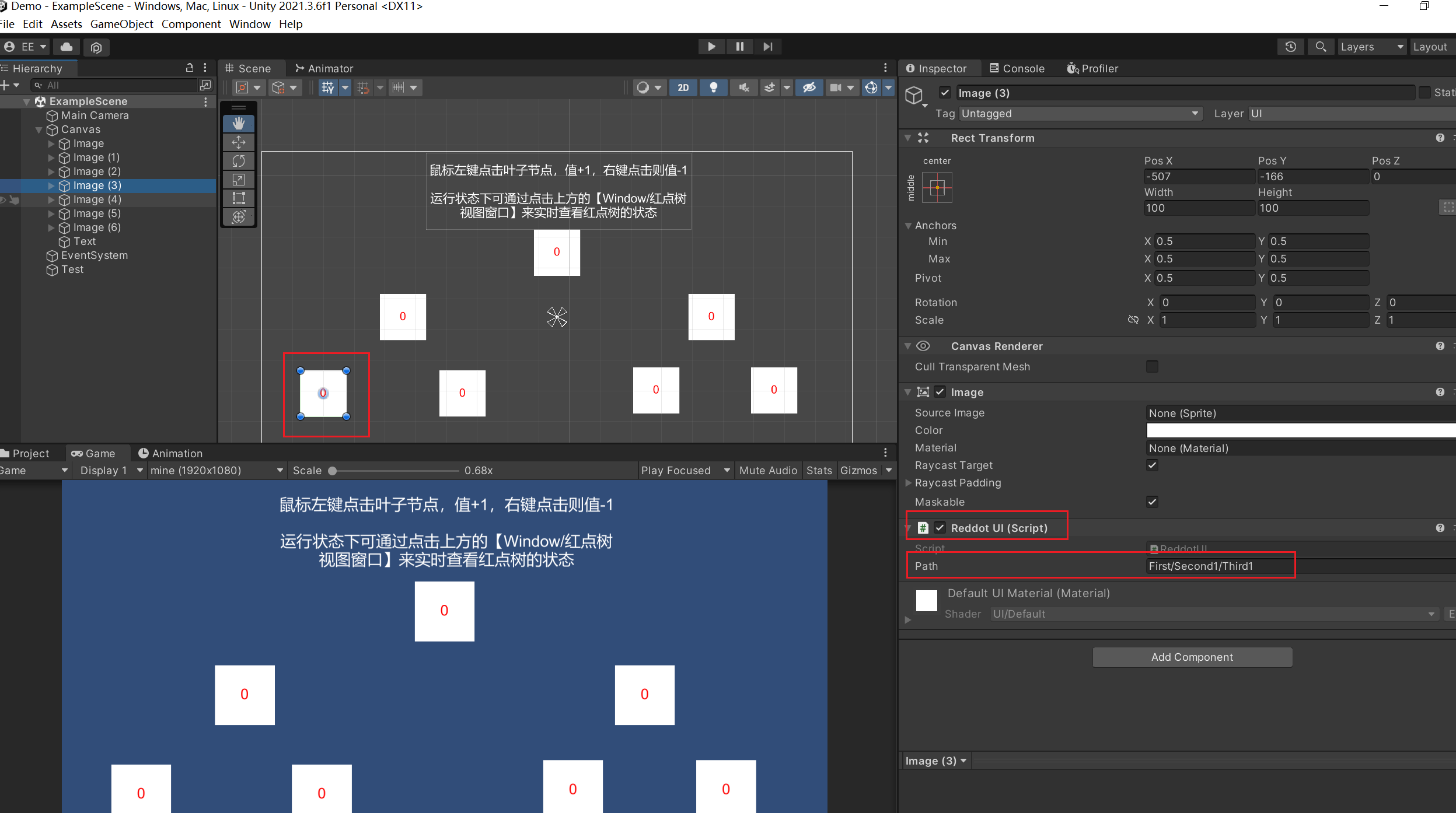Expand the Raycast Padding section
The width and height of the screenshot is (1456, 813).
(908, 483)
